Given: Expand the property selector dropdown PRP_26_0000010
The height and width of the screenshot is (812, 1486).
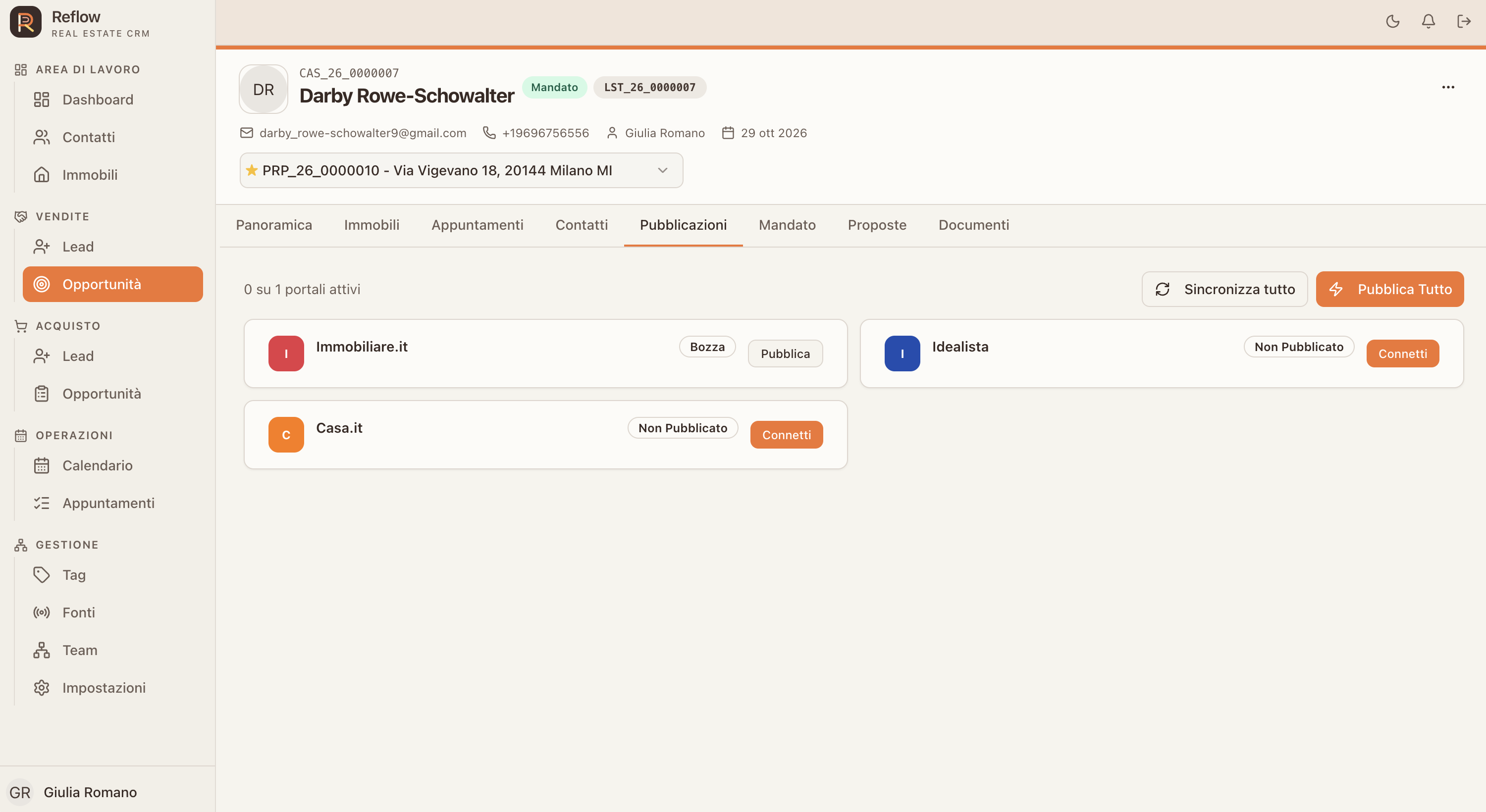Looking at the screenshot, I should click(462, 170).
